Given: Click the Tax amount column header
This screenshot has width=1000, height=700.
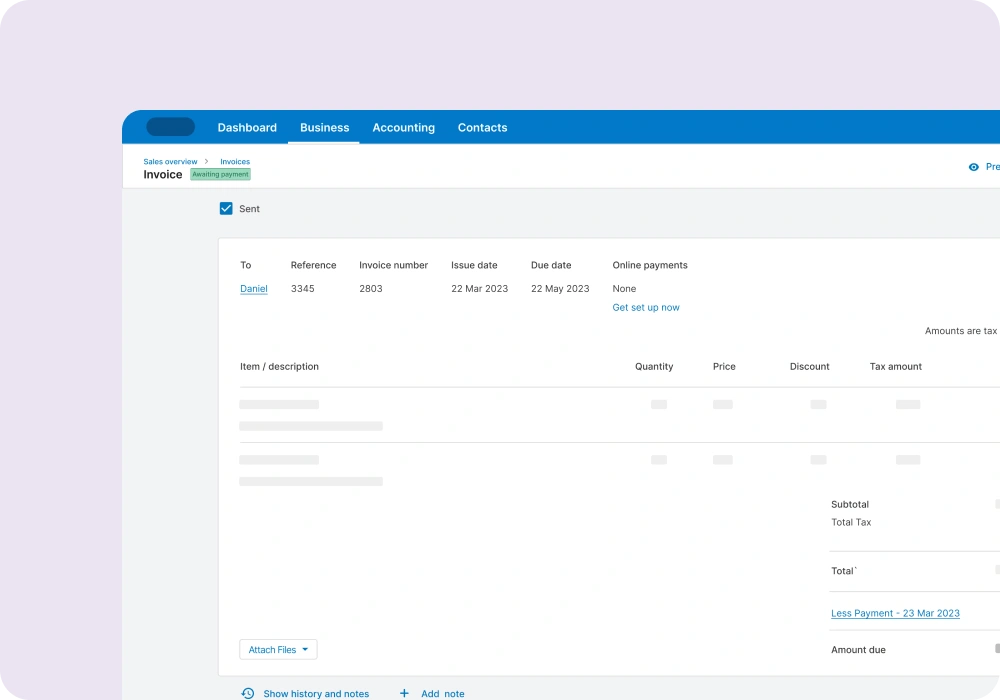Looking at the screenshot, I should coord(895,367).
